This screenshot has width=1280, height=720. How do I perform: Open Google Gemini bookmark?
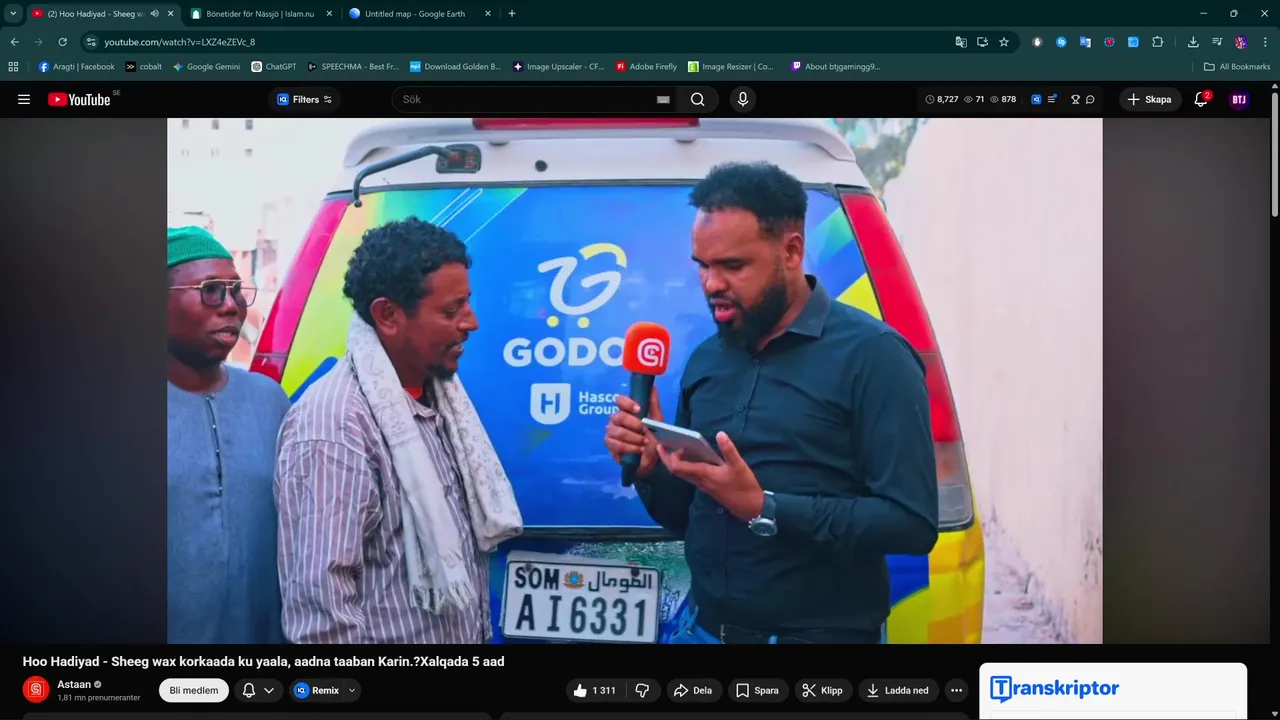(x=207, y=67)
